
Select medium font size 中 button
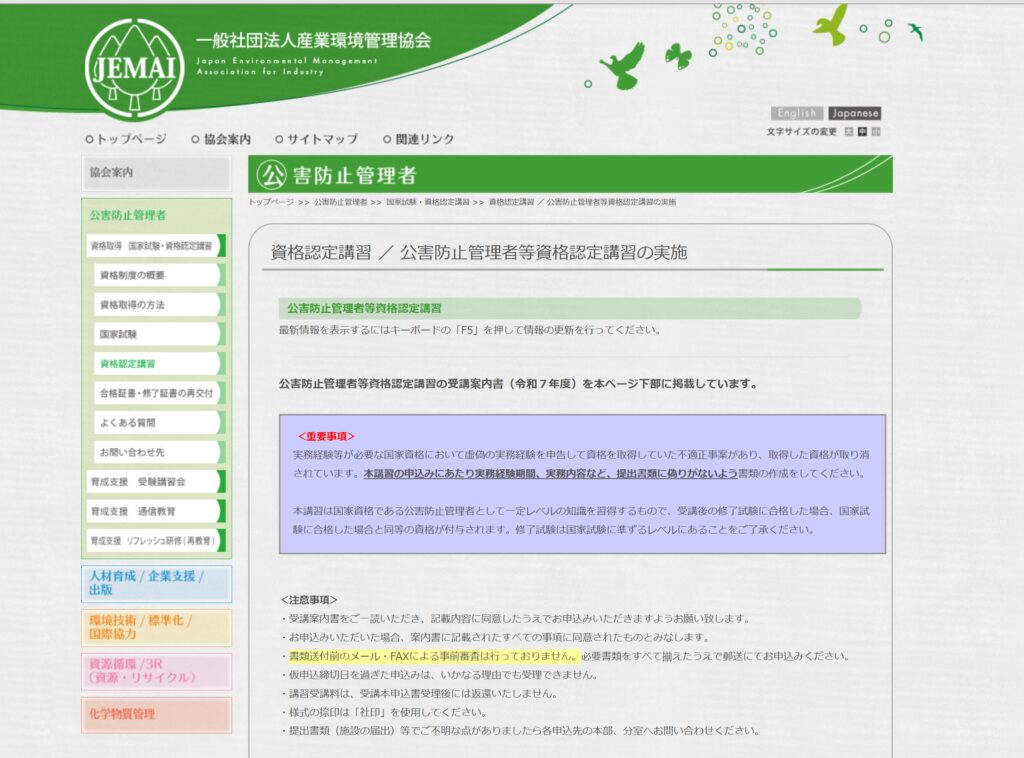click(x=862, y=132)
